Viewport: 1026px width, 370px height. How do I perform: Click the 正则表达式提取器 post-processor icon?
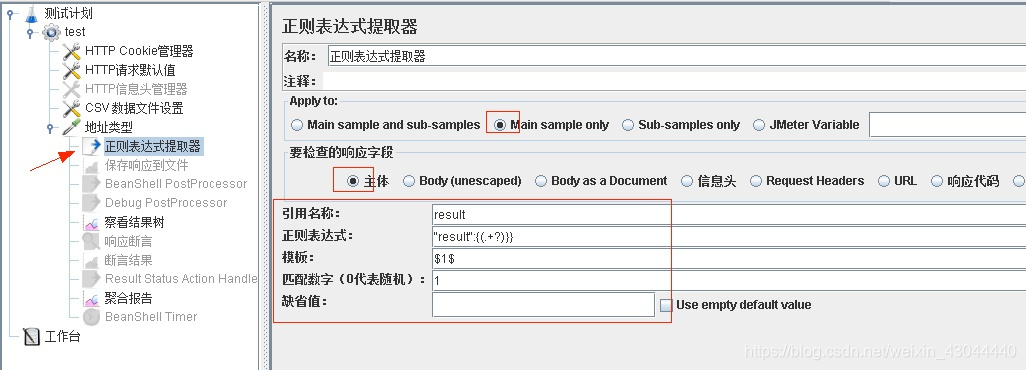[x=92, y=147]
